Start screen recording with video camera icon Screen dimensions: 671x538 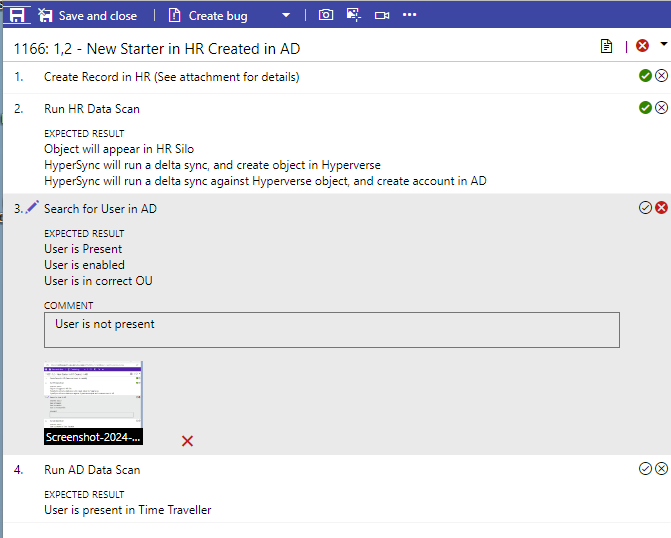(x=381, y=16)
